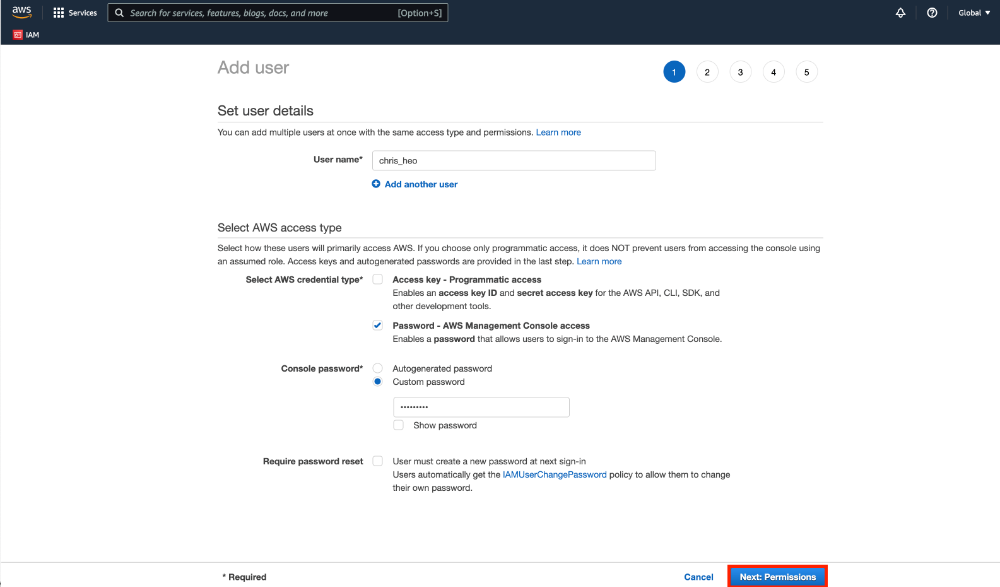Uncheck Password AWS Management Console access

click(x=378, y=325)
